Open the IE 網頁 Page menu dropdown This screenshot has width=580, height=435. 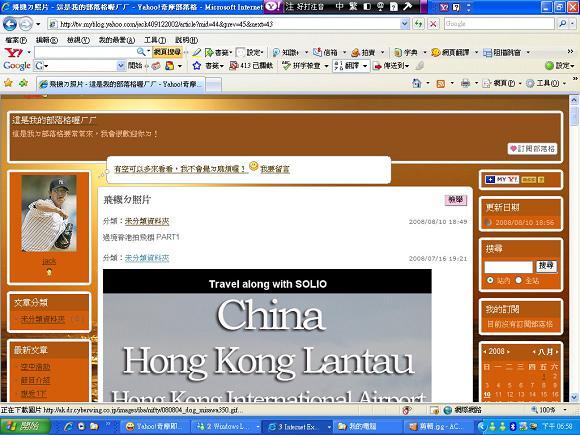[520, 84]
